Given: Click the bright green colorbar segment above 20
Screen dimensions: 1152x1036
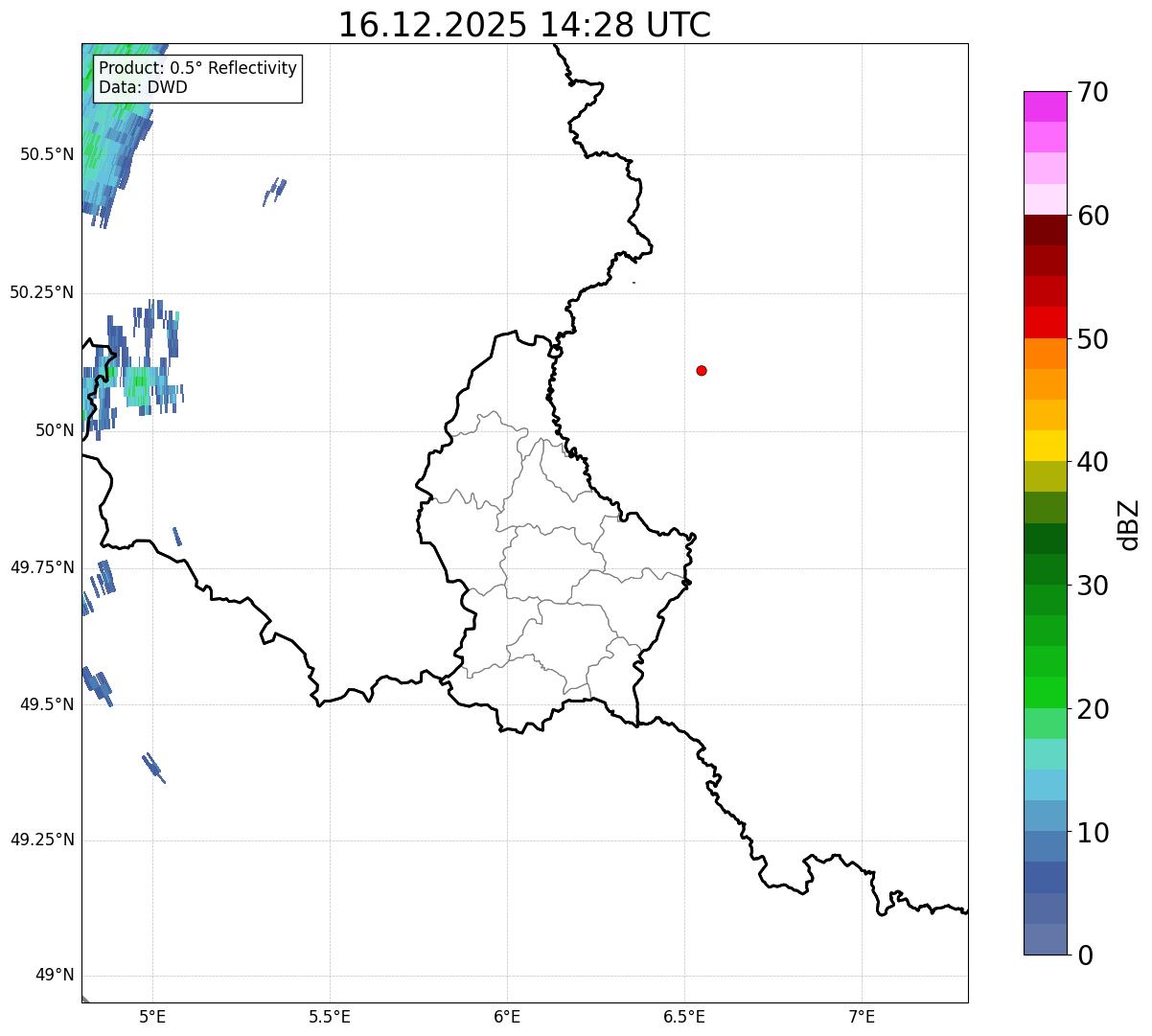Looking at the screenshot, I should pyautogui.click(x=1045, y=693).
